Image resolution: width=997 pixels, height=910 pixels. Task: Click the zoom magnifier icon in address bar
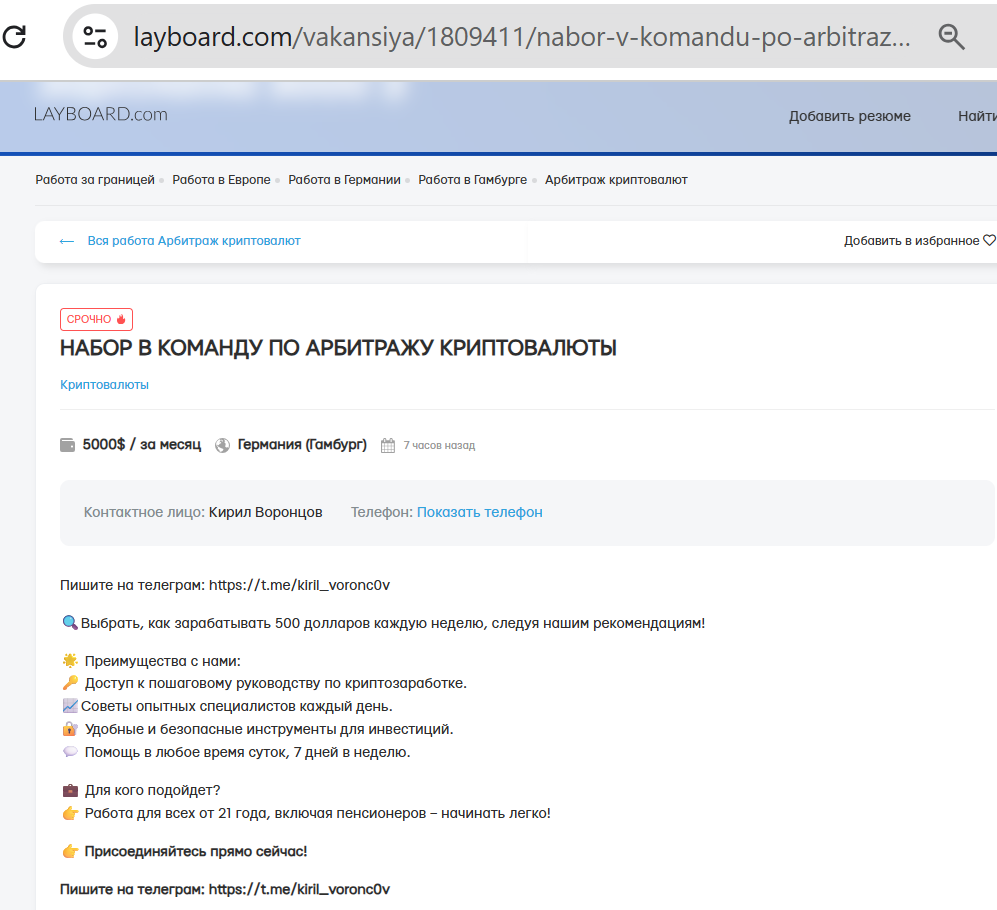click(951, 38)
